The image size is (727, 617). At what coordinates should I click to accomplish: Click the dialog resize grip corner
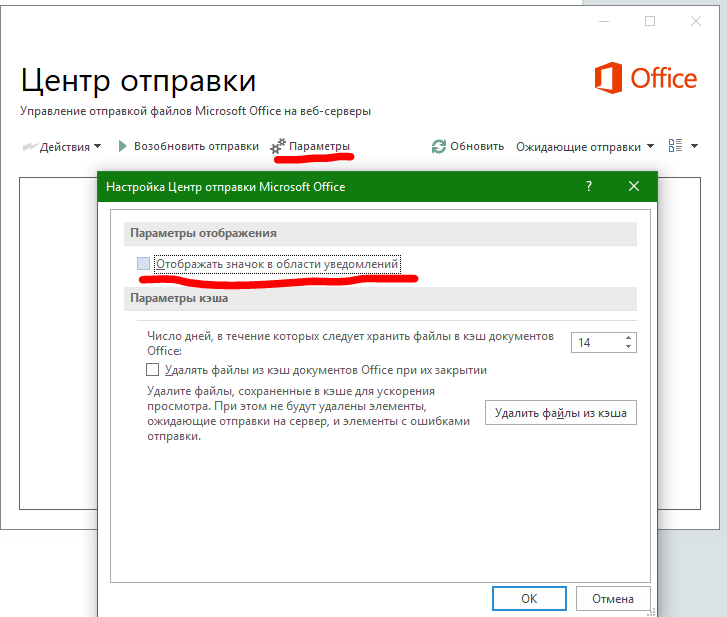coord(651,612)
